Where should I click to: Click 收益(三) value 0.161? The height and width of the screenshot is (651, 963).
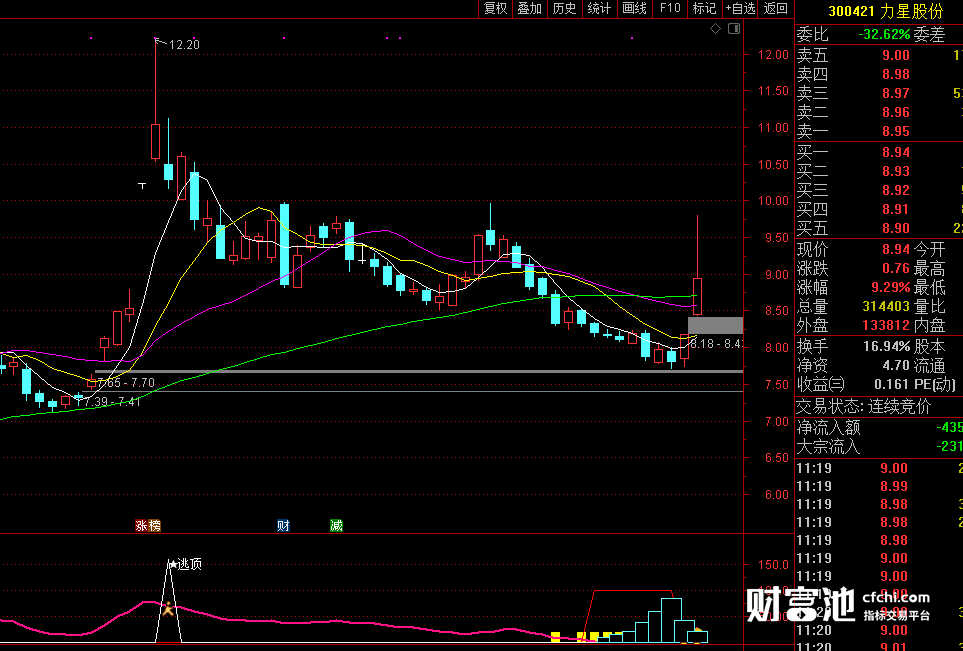892,384
